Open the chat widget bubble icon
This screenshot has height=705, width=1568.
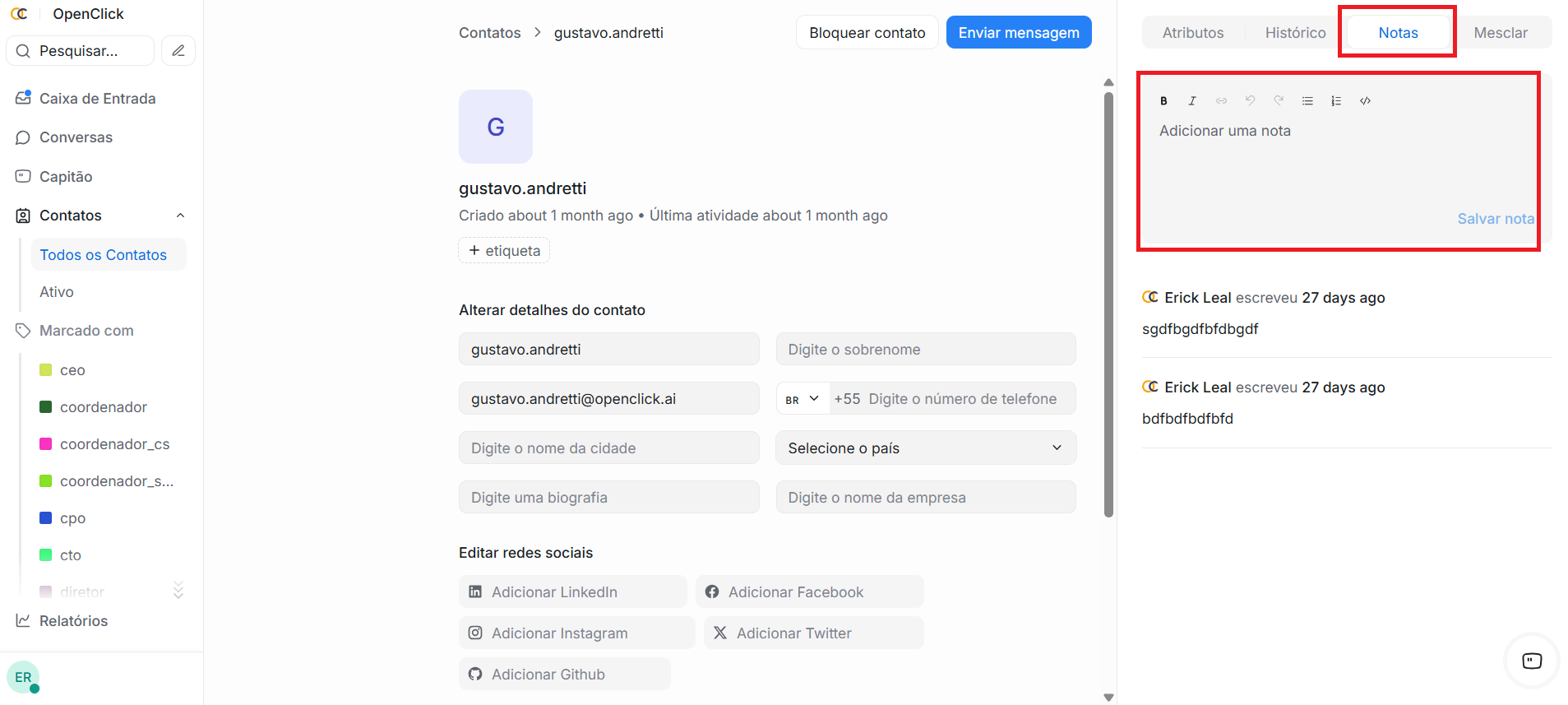pyautogui.click(x=1531, y=661)
